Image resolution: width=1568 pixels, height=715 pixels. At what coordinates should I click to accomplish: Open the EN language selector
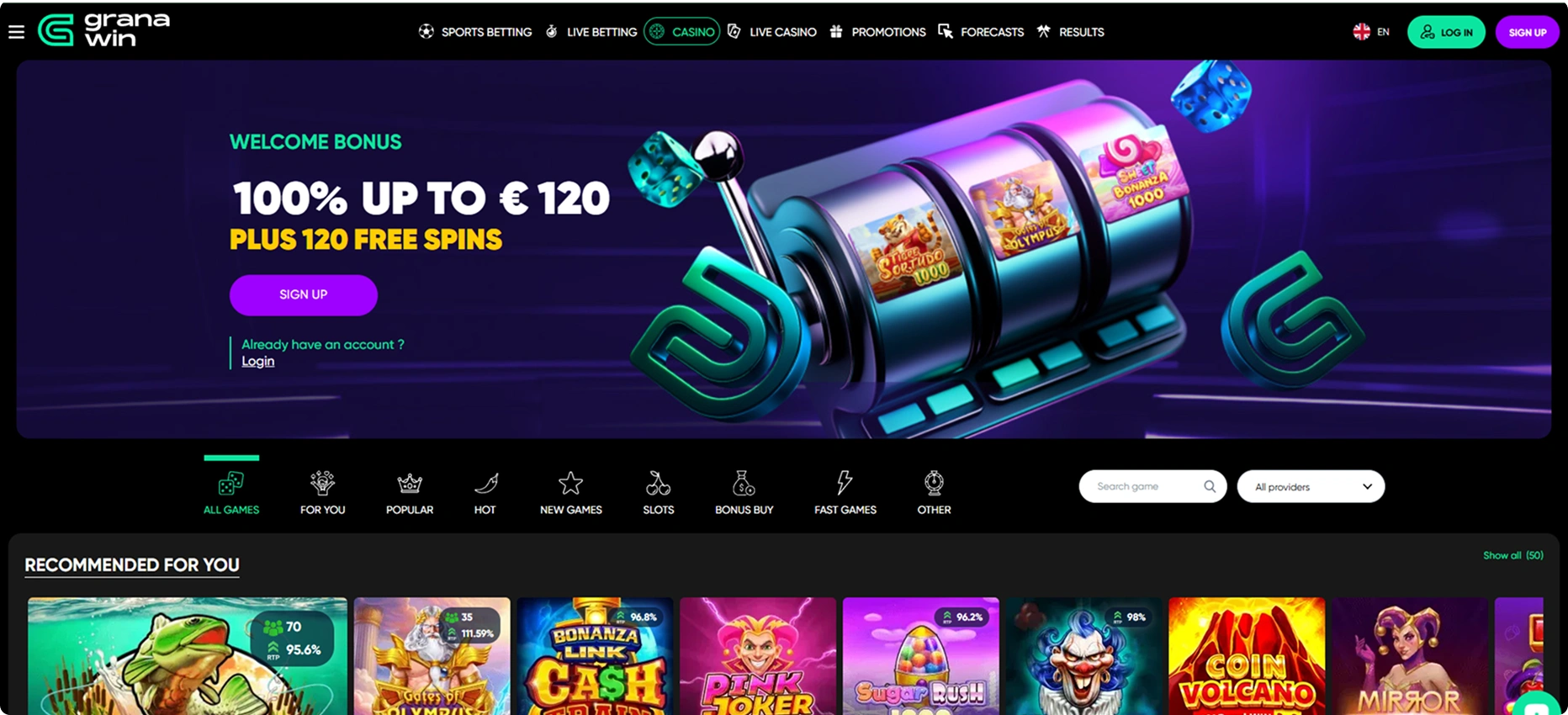pyautogui.click(x=1371, y=32)
